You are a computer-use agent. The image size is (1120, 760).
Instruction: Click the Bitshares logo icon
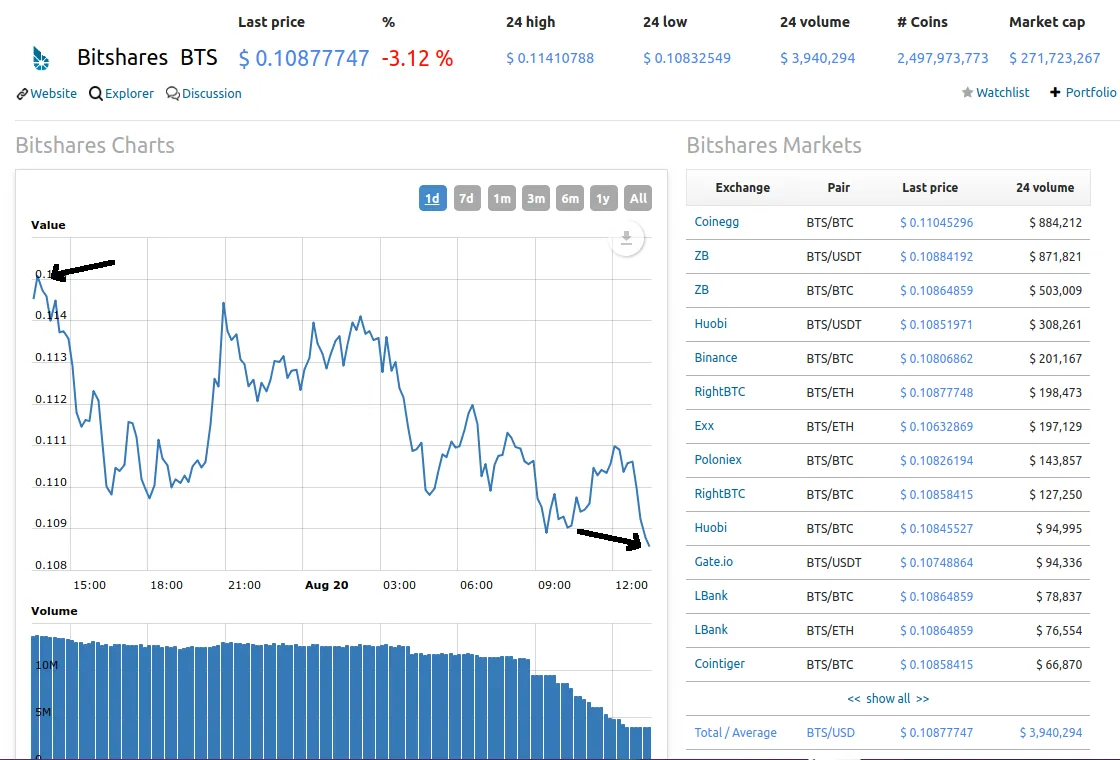41,58
